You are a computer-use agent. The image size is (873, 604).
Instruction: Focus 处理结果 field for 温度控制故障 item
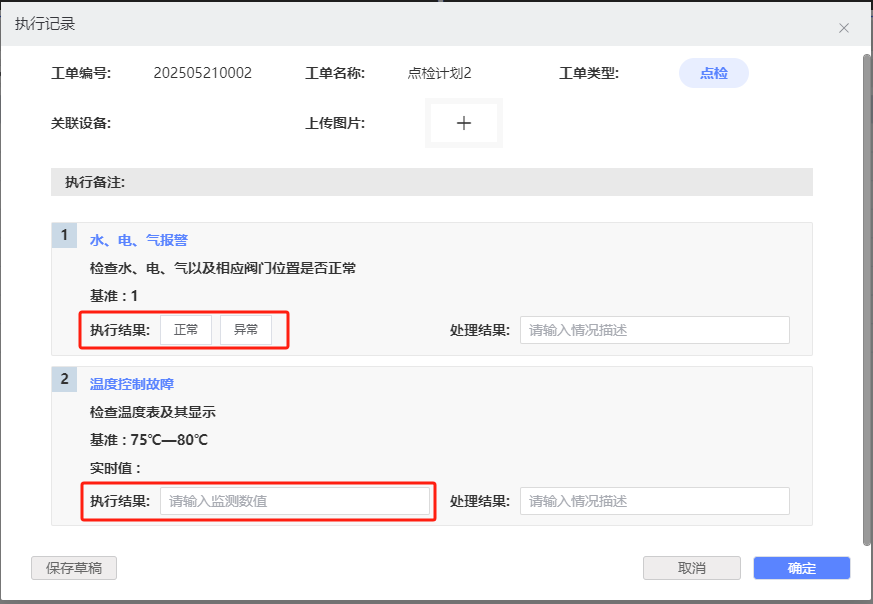(x=654, y=501)
